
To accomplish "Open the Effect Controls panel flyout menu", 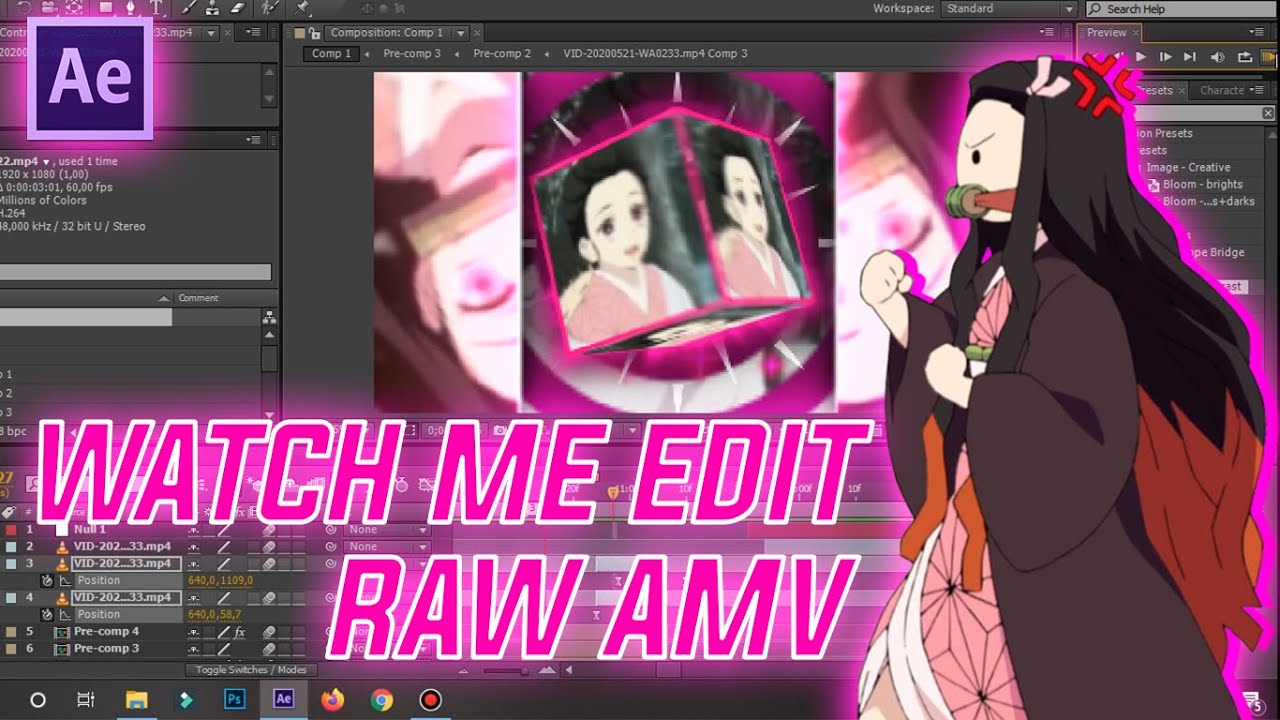I will (x=254, y=33).
